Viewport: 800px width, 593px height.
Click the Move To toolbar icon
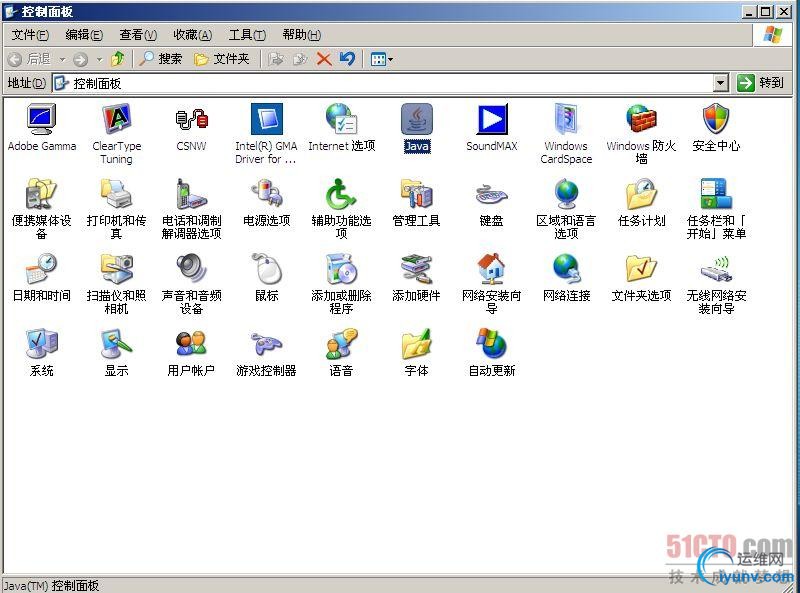point(276,59)
